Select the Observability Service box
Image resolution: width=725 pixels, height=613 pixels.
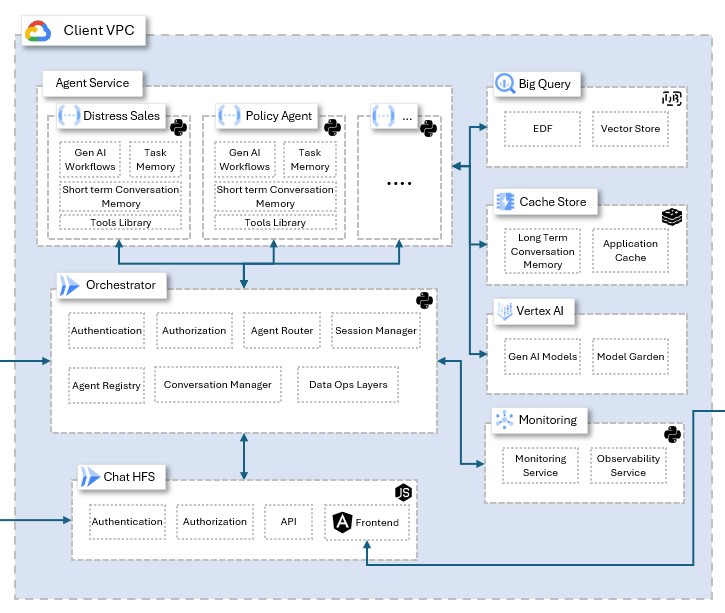pos(628,466)
